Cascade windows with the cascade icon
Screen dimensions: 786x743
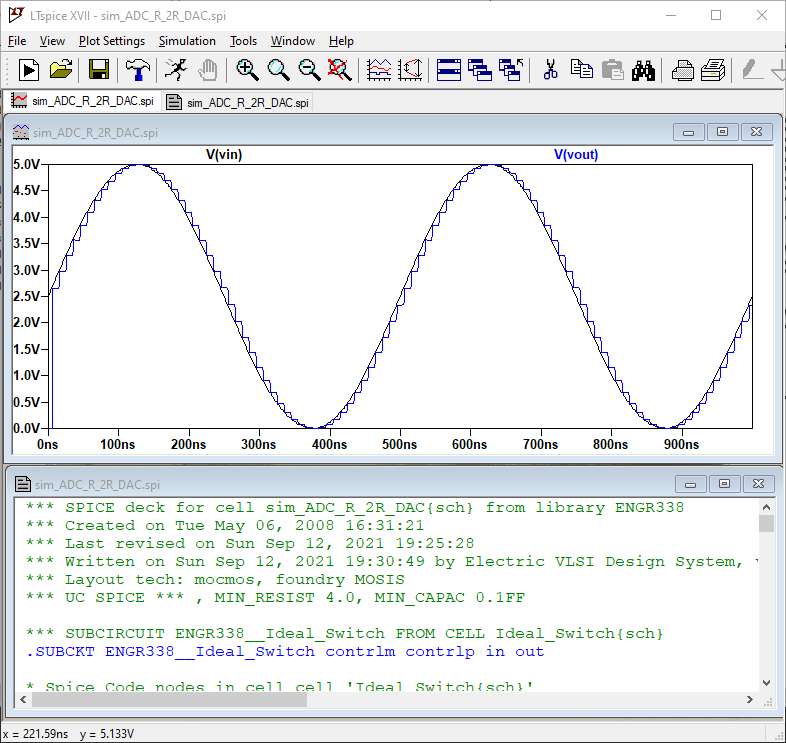point(480,70)
